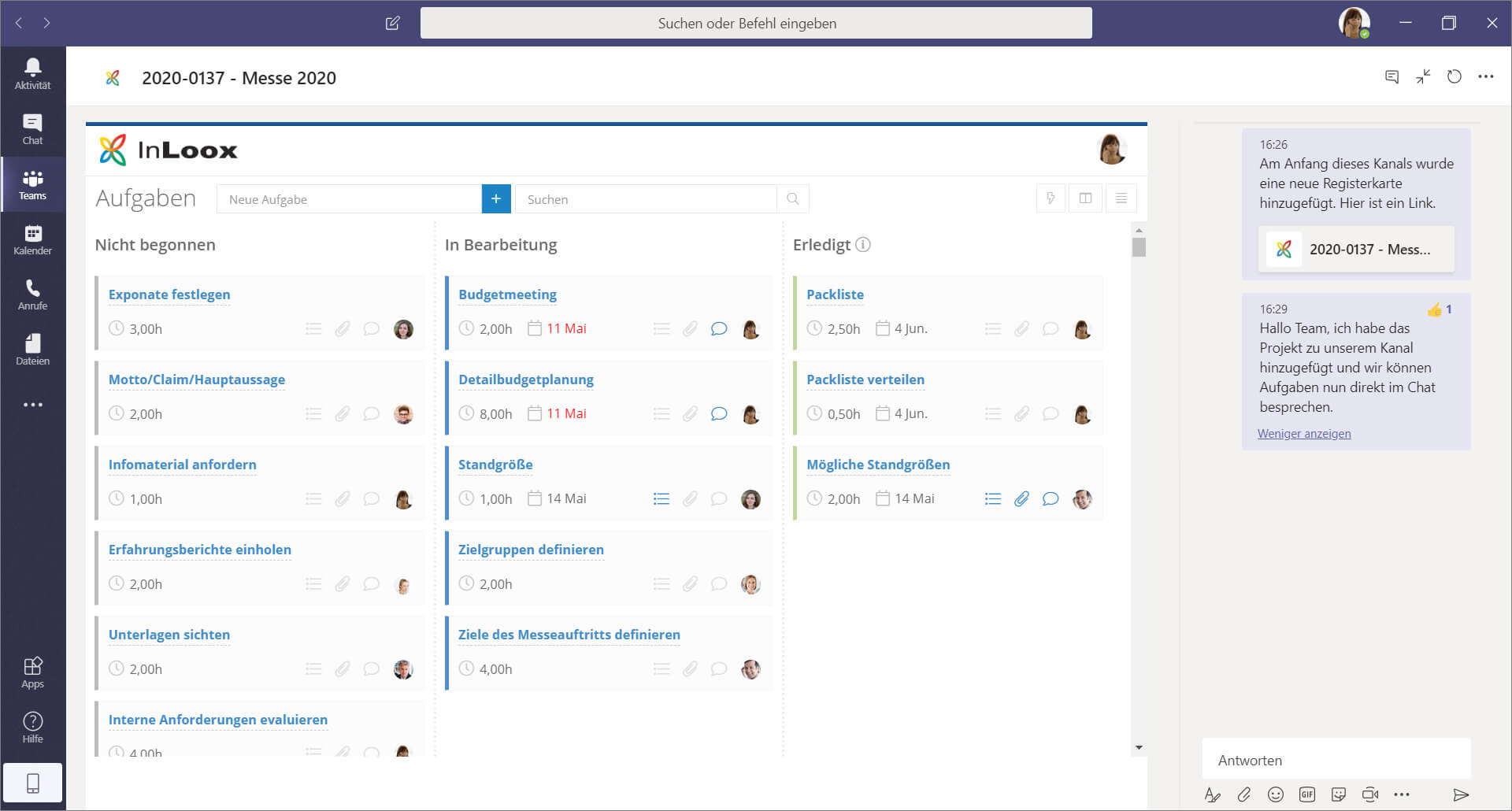Open the user profile avatar in title bar
Image resolution: width=1512 pixels, height=811 pixels.
1354,23
